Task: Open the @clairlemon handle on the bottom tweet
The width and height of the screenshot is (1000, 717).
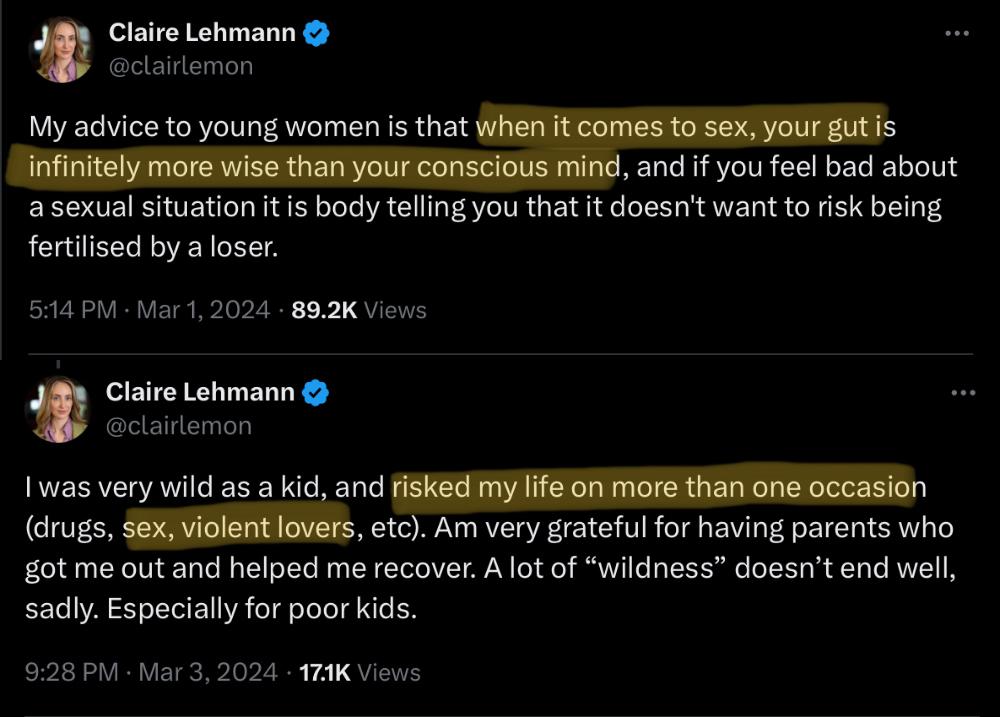Action: click(178, 426)
